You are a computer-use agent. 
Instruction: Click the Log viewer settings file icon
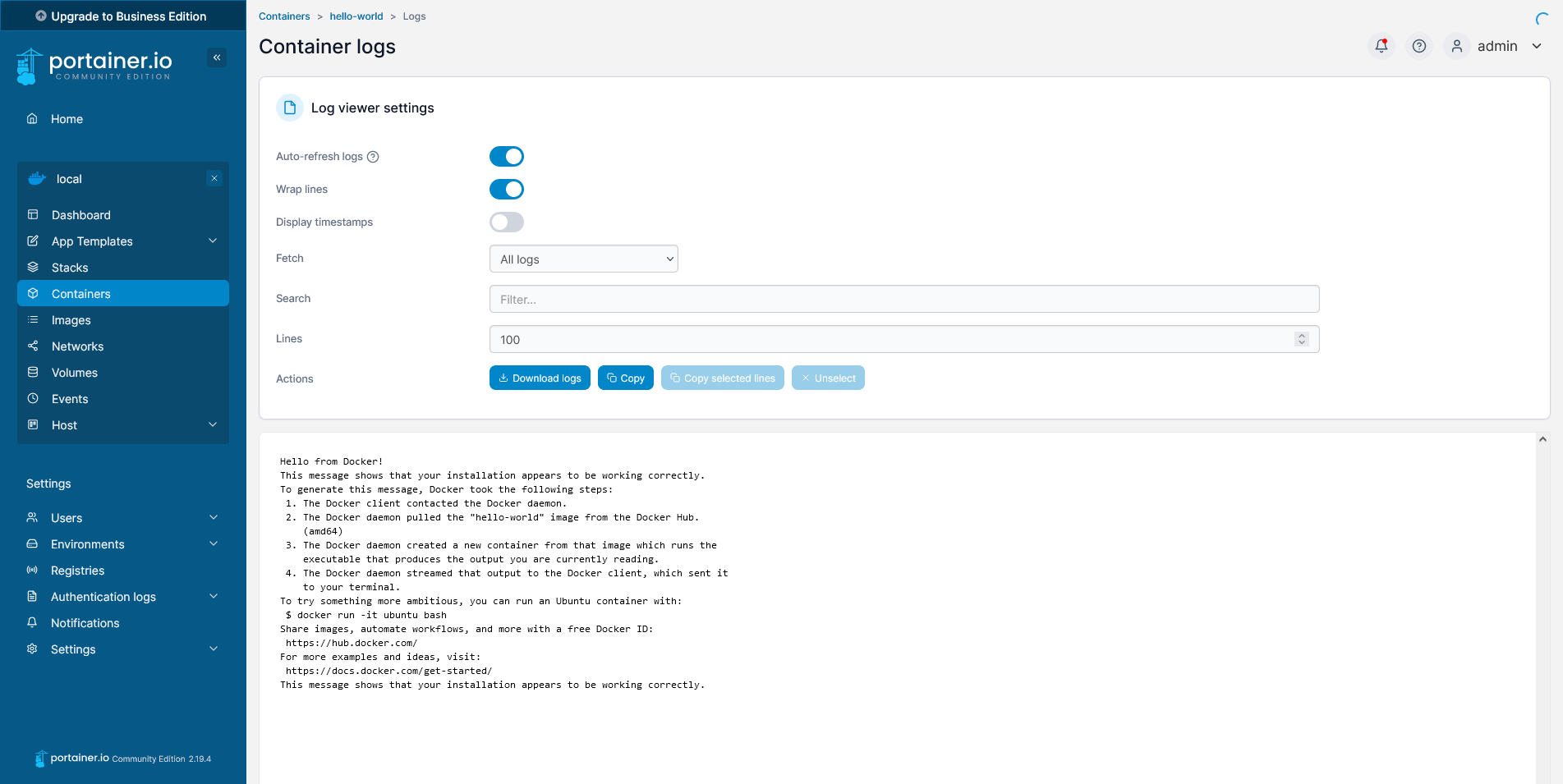tap(290, 108)
